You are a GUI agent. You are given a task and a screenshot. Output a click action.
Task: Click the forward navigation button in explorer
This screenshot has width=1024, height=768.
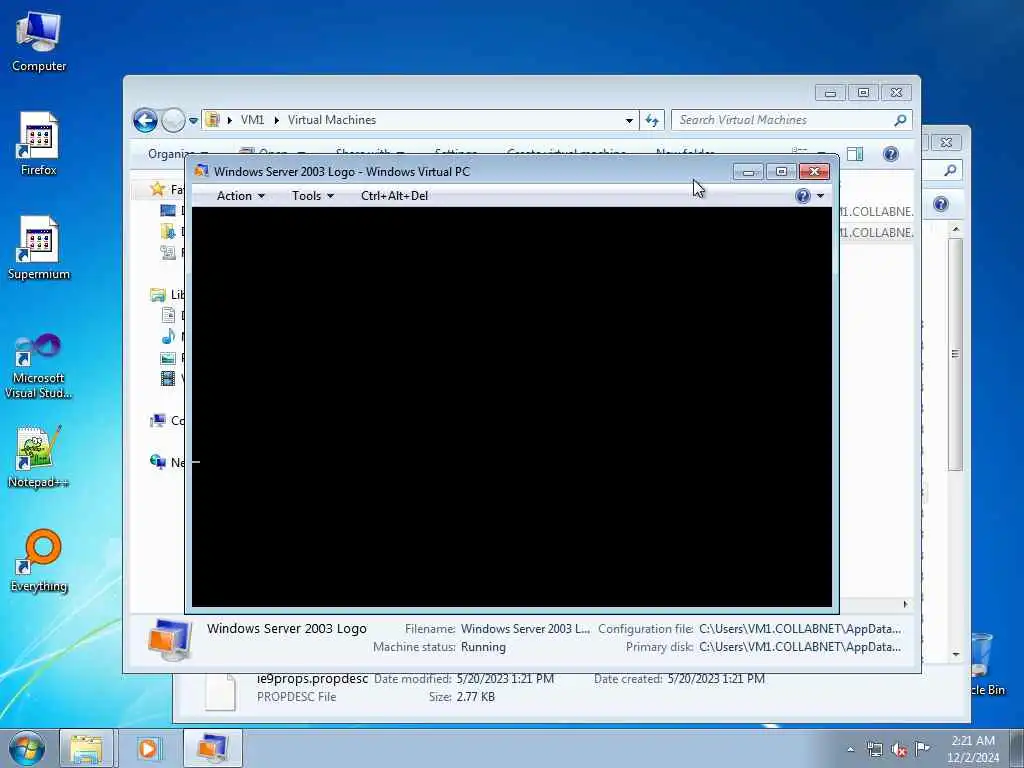pyautogui.click(x=173, y=120)
